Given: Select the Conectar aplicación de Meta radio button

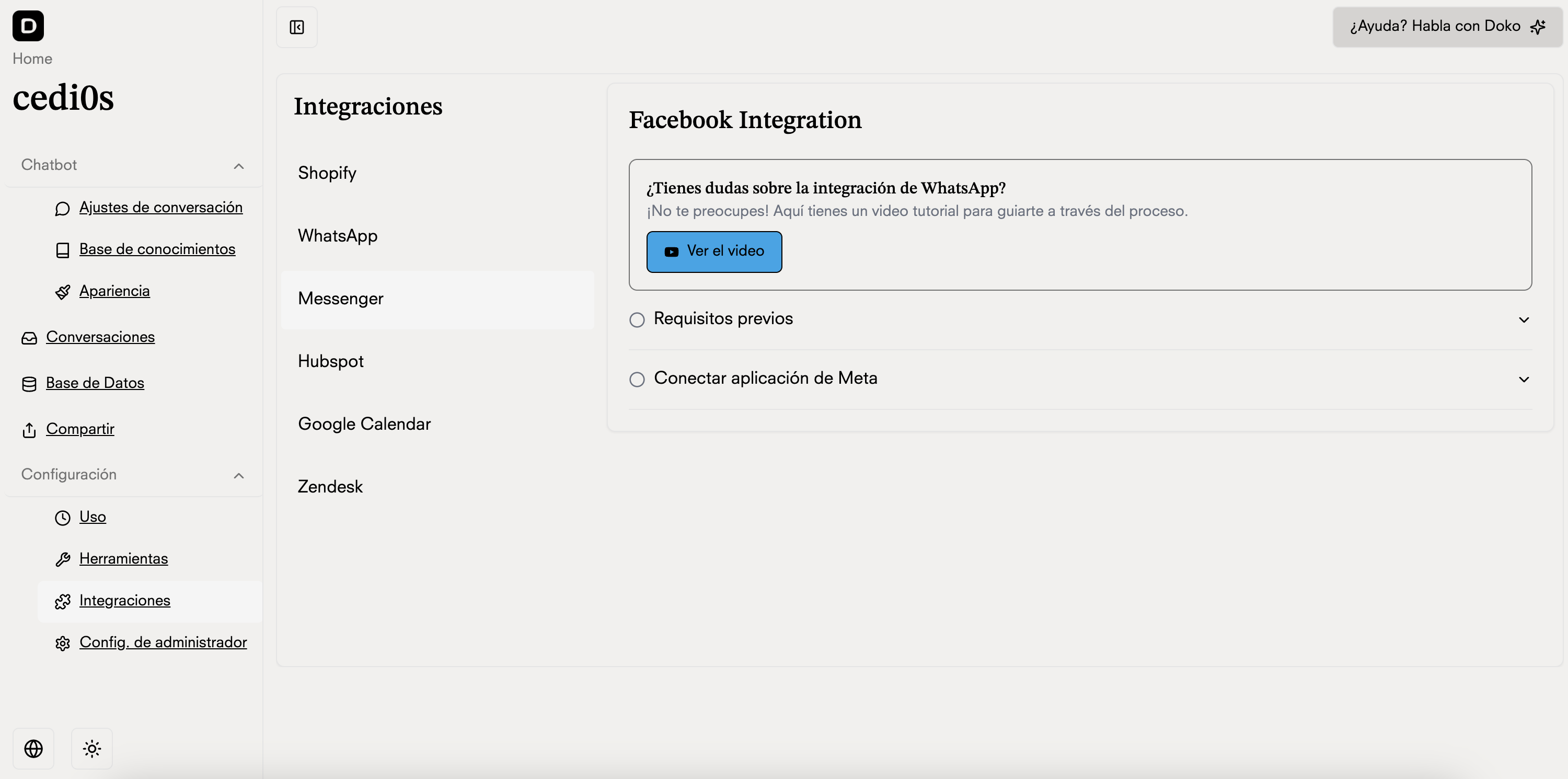Looking at the screenshot, I should [637, 379].
